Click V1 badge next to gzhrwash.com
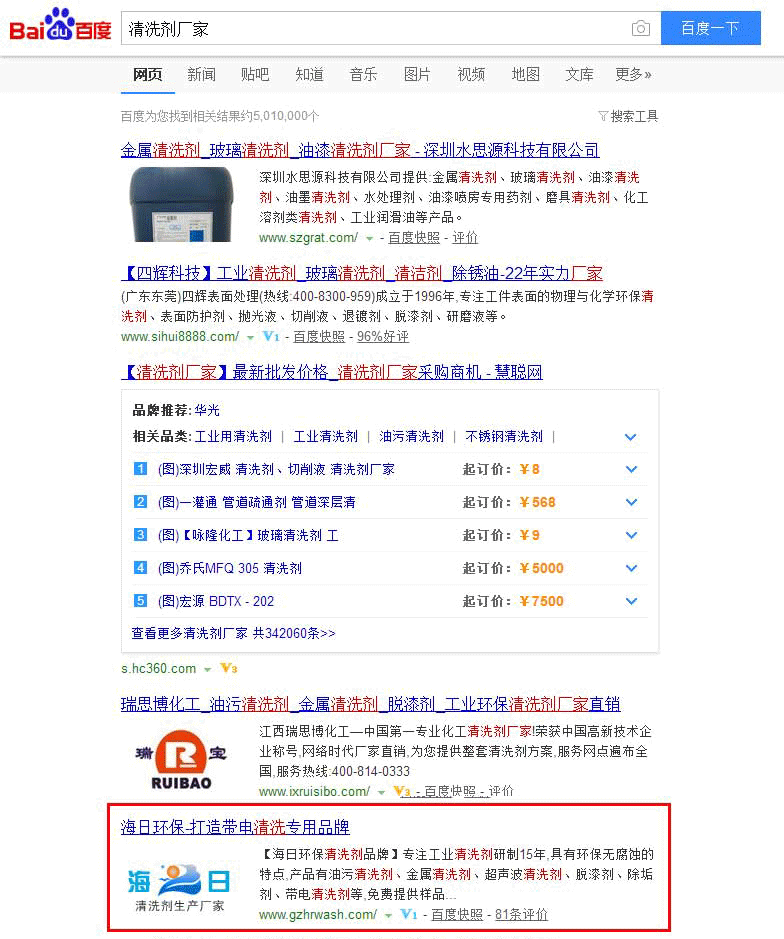Image resolution: width=784 pixels, height=939 pixels. pyautogui.click(x=408, y=914)
